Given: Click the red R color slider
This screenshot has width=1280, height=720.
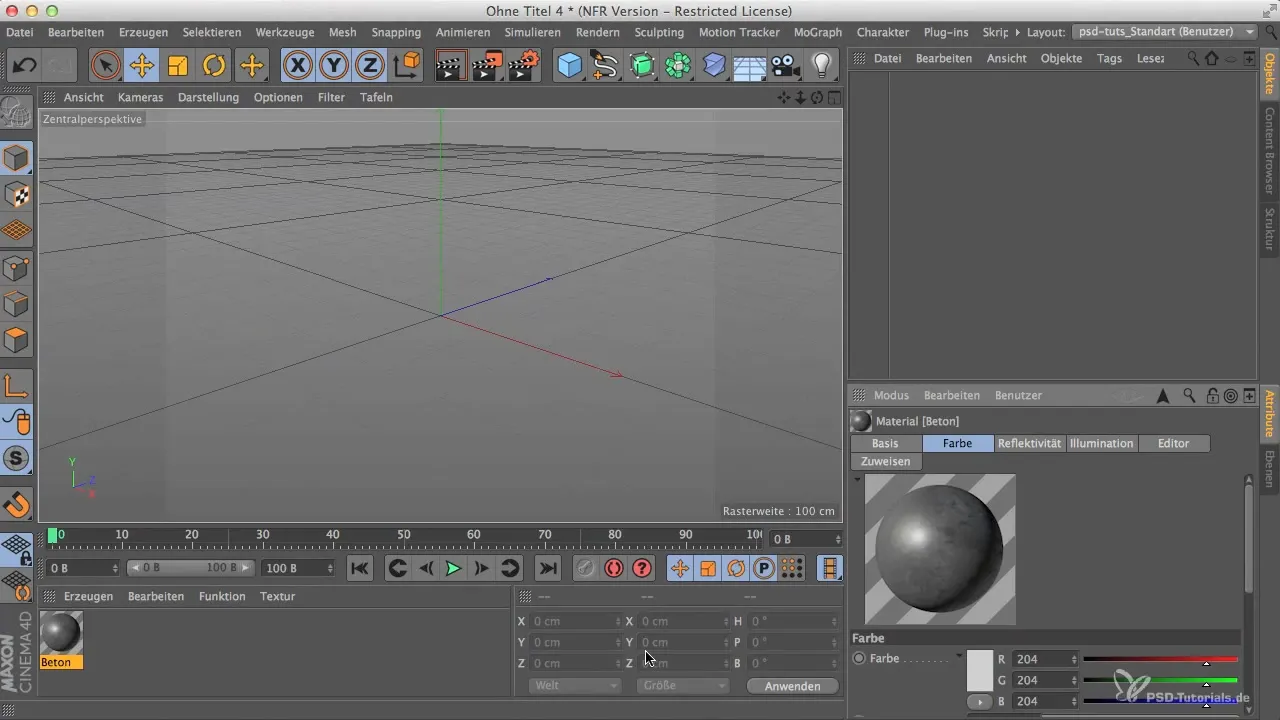Looking at the screenshot, I should (x=1160, y=660).
